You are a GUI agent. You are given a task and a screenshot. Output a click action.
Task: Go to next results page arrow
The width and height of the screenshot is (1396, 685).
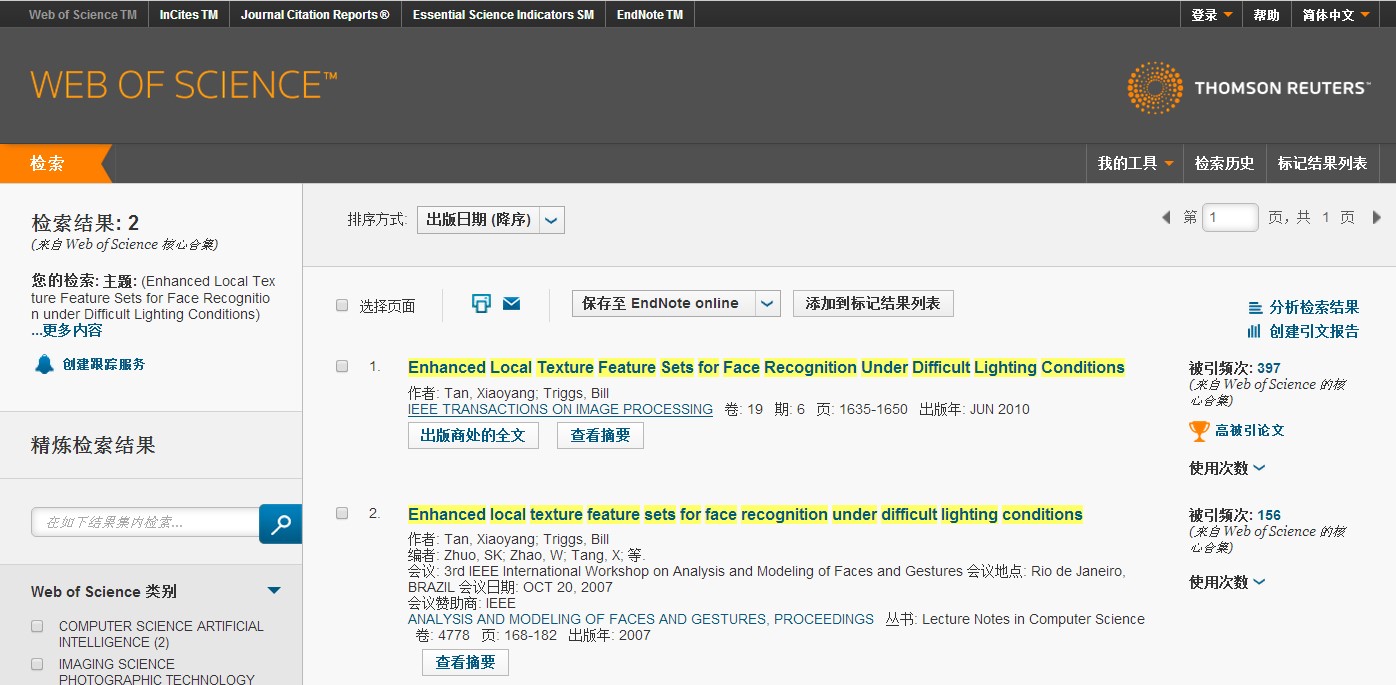pyautogui.click(x=1377, y=217)
